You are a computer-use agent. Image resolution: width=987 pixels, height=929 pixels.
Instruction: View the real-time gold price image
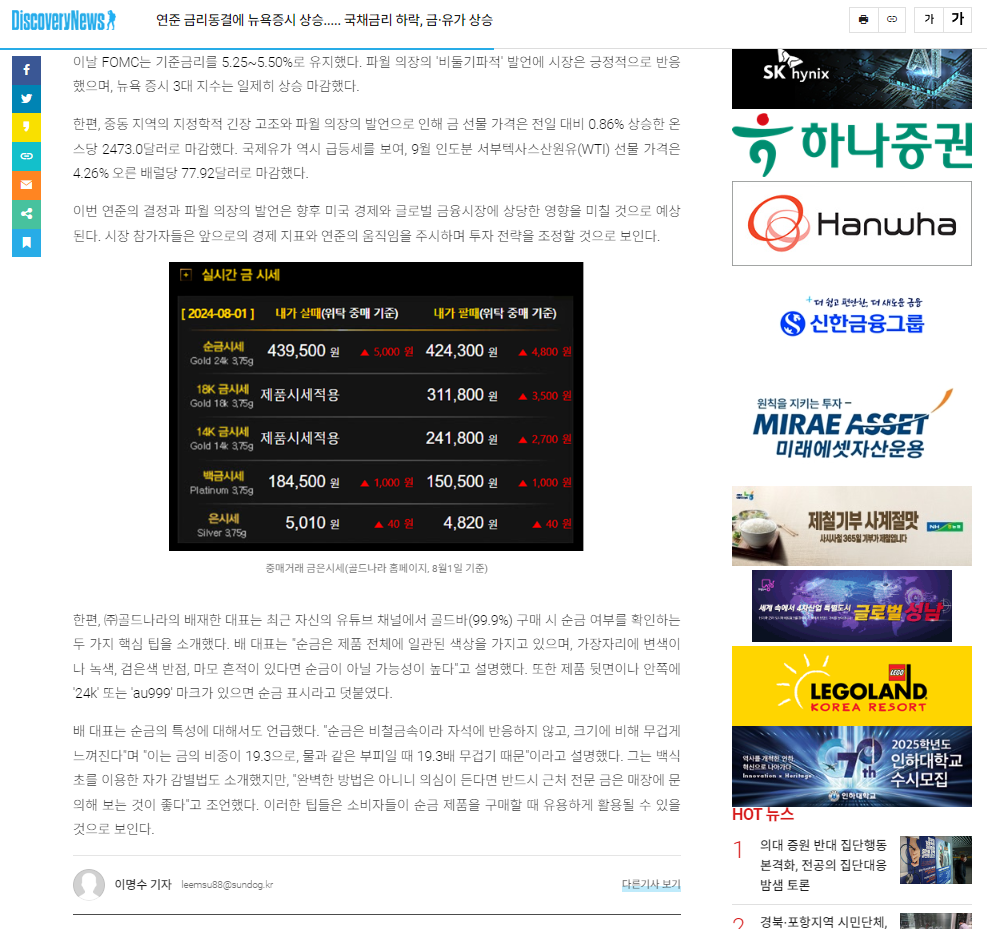[x=375, y=407]
